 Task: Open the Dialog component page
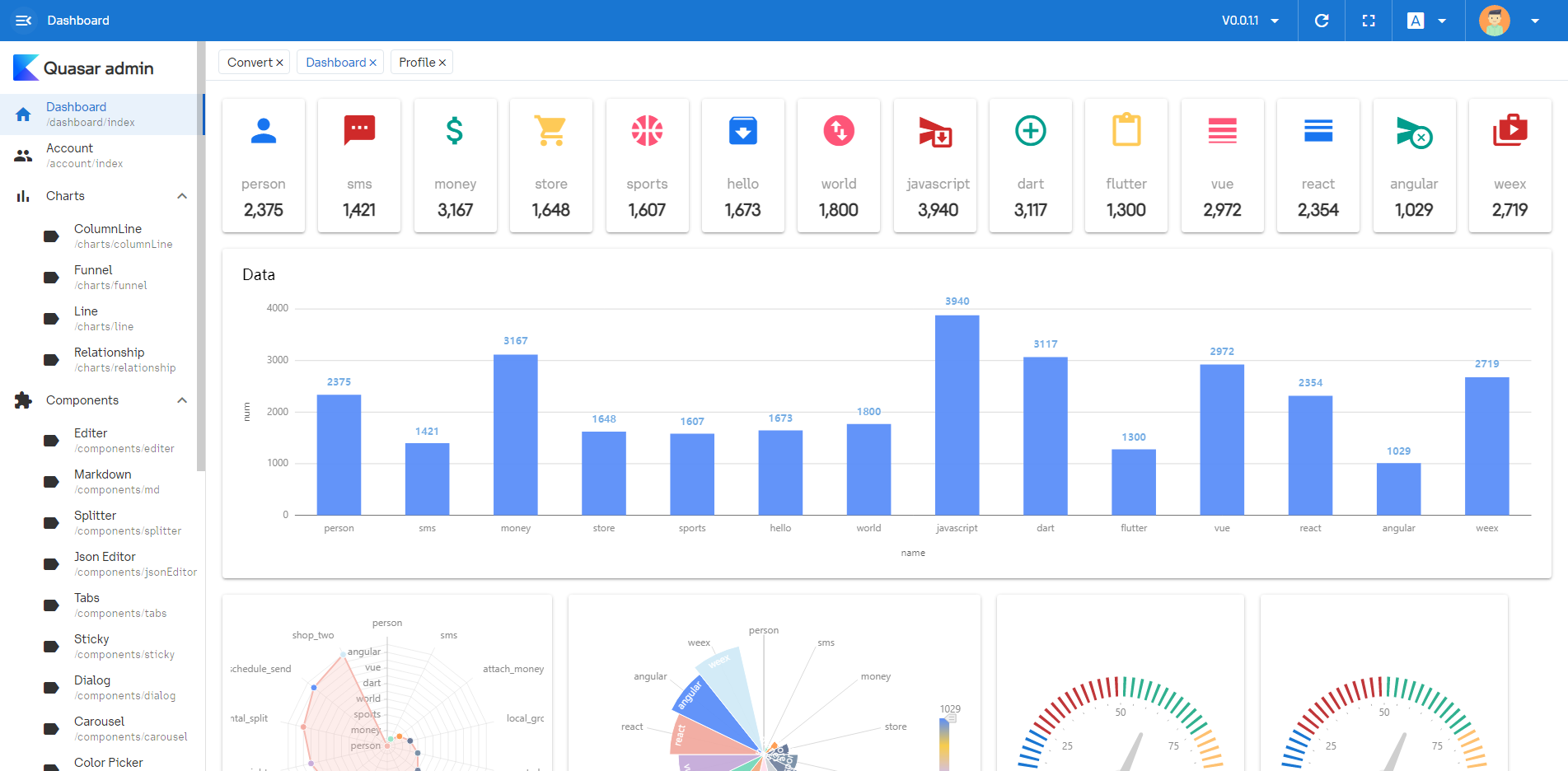pyautogui.click(x=99, y=688)
